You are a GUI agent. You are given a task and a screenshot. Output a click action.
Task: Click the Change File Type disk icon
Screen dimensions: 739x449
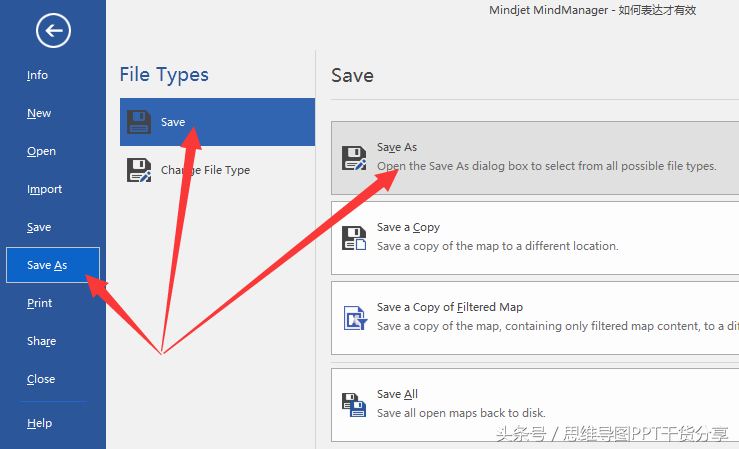click(x=139, y=170)
